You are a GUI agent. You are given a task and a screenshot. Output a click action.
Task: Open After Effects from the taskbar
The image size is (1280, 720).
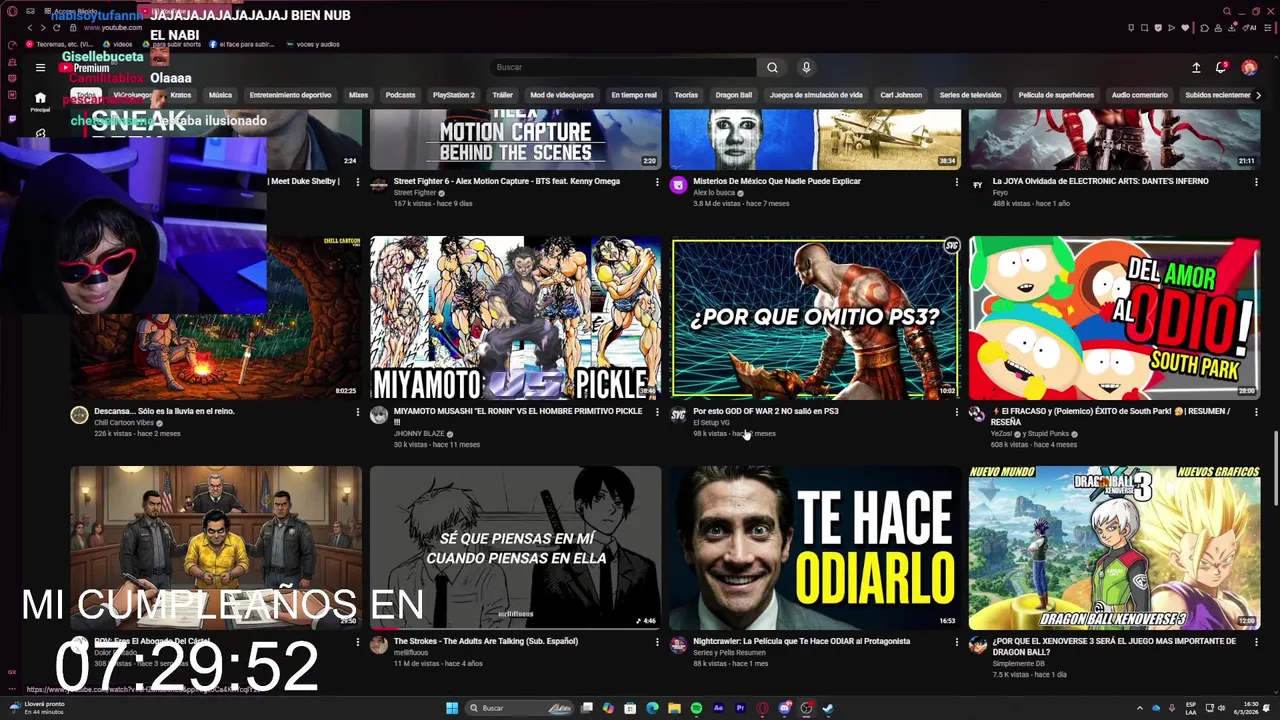[x=718, y=708]
